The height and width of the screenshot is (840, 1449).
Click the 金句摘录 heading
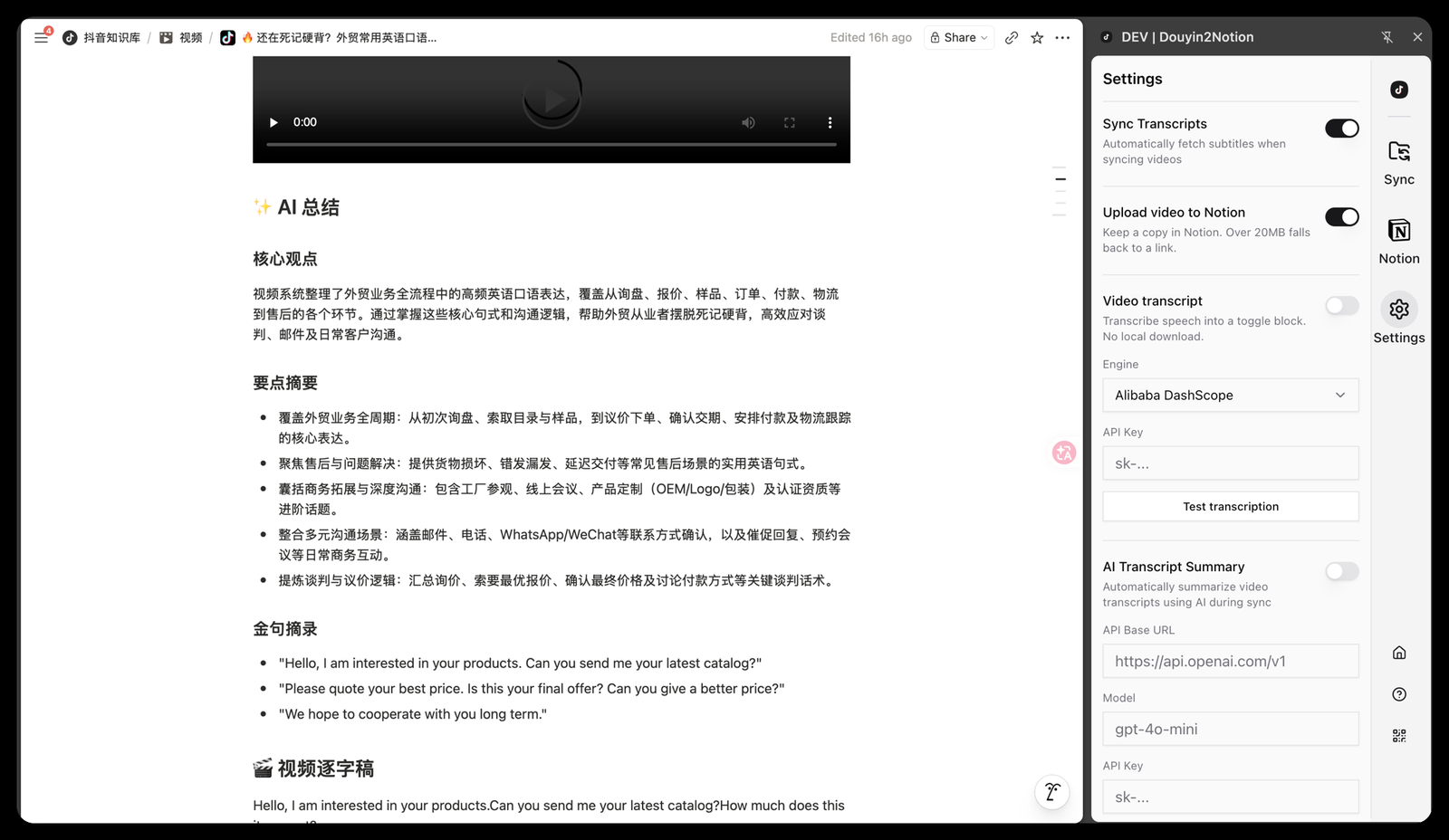coord(285,629)
